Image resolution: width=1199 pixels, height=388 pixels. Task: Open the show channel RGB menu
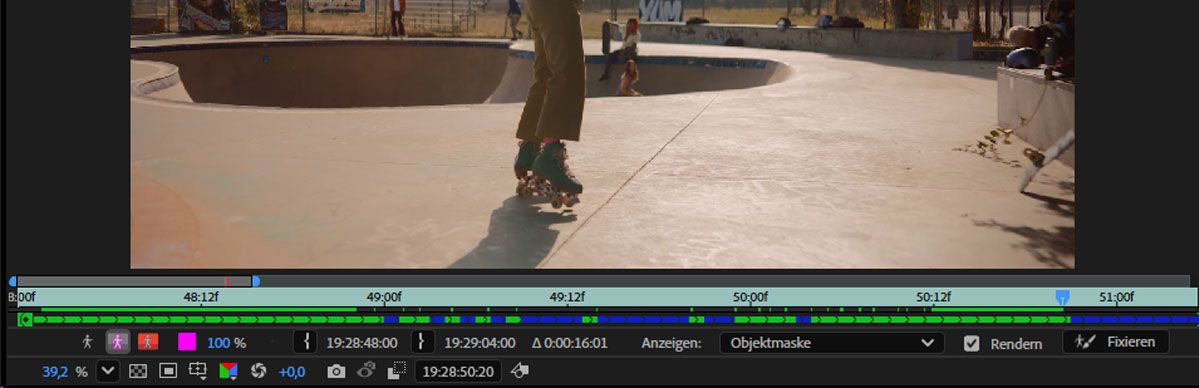click(229, 372)
